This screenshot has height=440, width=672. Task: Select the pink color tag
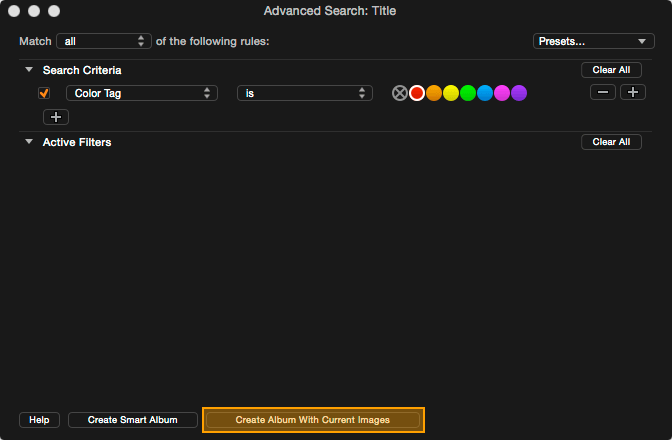point(502,93)
